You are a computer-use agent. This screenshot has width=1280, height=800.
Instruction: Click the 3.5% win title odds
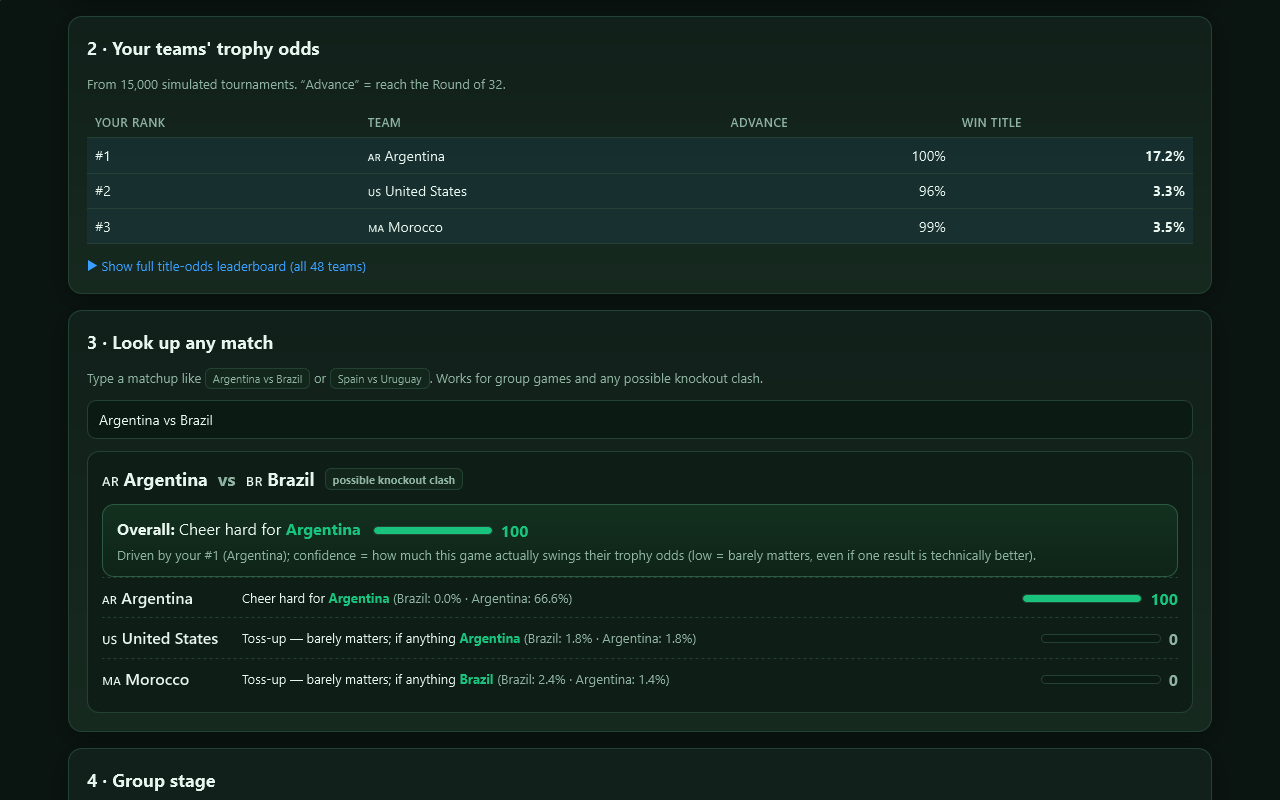coord(1168,227)
